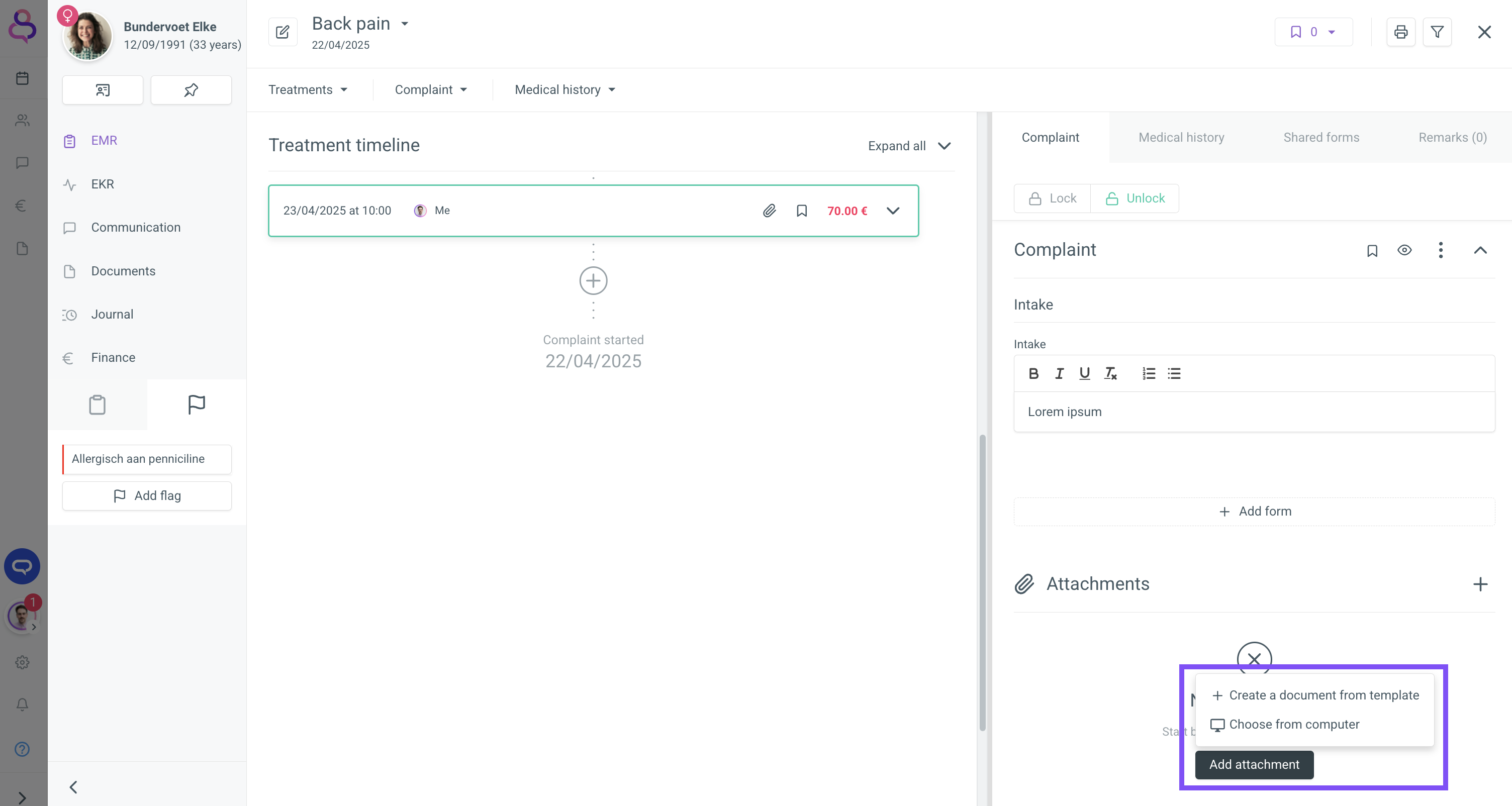Expand all treatments in timeline
The width and height of the screenshot is (1512, 806).
909,146
